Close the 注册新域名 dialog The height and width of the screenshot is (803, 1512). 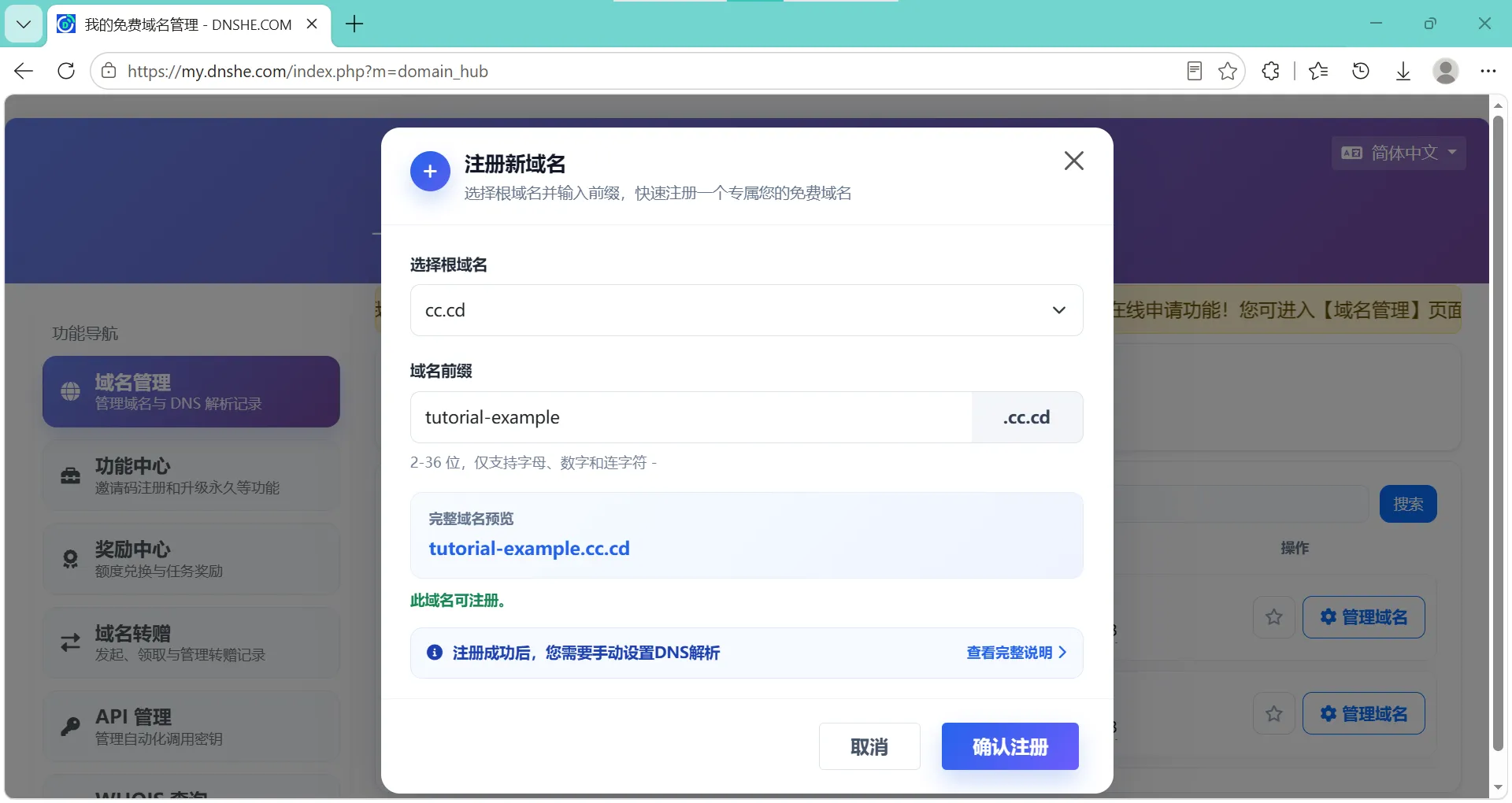1073,161
